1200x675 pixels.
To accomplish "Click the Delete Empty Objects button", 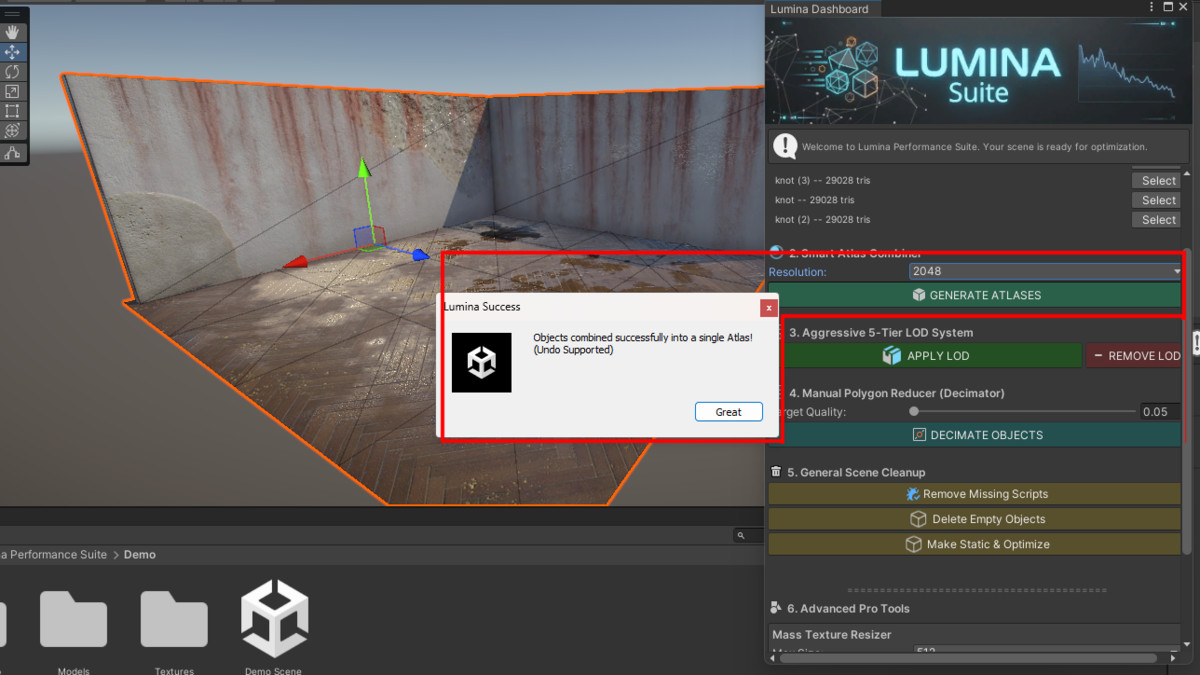I will tap(975, 519).
